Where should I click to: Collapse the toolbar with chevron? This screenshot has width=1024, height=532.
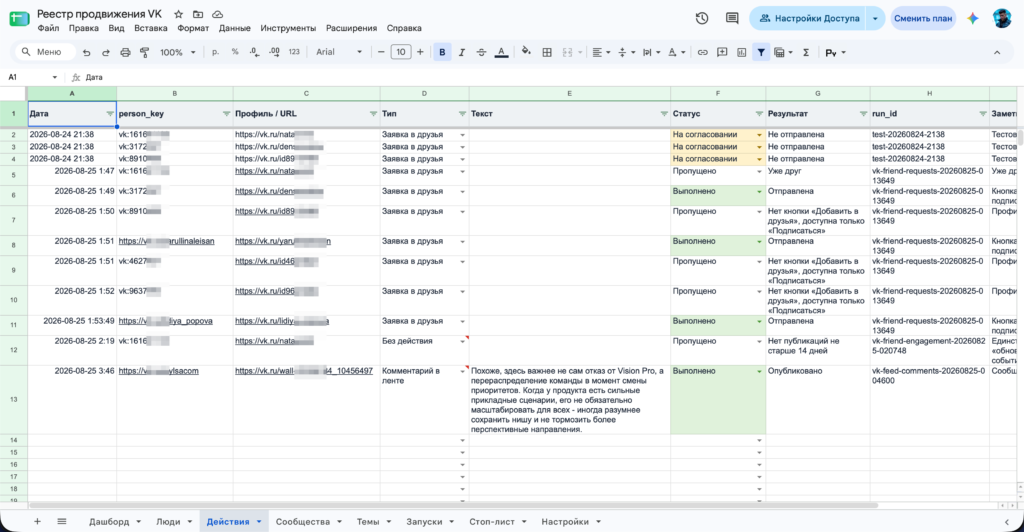[x=997, y=52]
